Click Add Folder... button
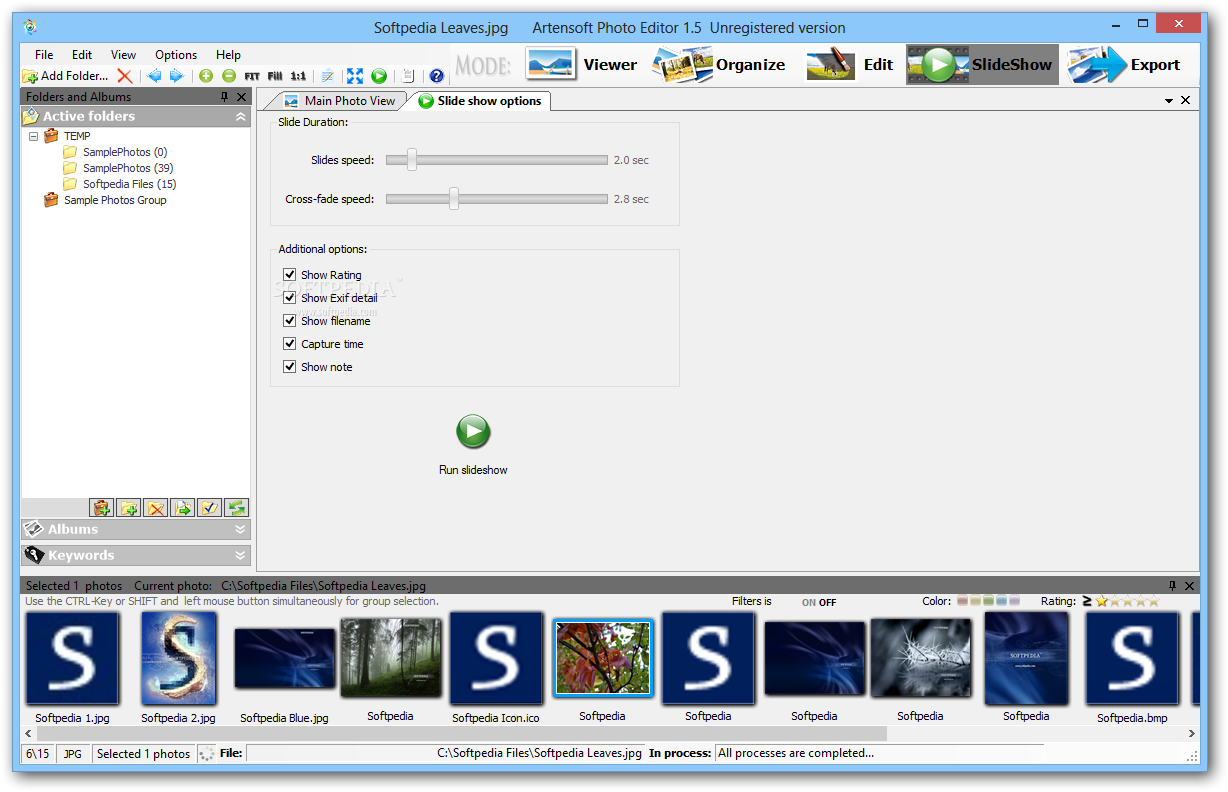The width and height of the screenshot is (1228, 792). [66, 76]
